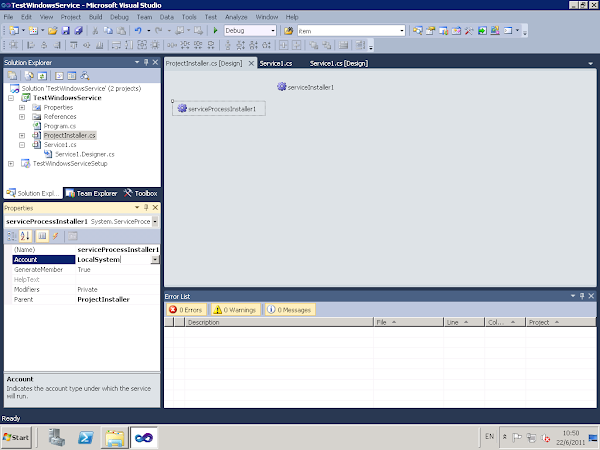The image size is (600, 450).
Task: Close the ProjectInstaller.cs [Design] tab
Action: pyautogui.click(x=251, y=64)
